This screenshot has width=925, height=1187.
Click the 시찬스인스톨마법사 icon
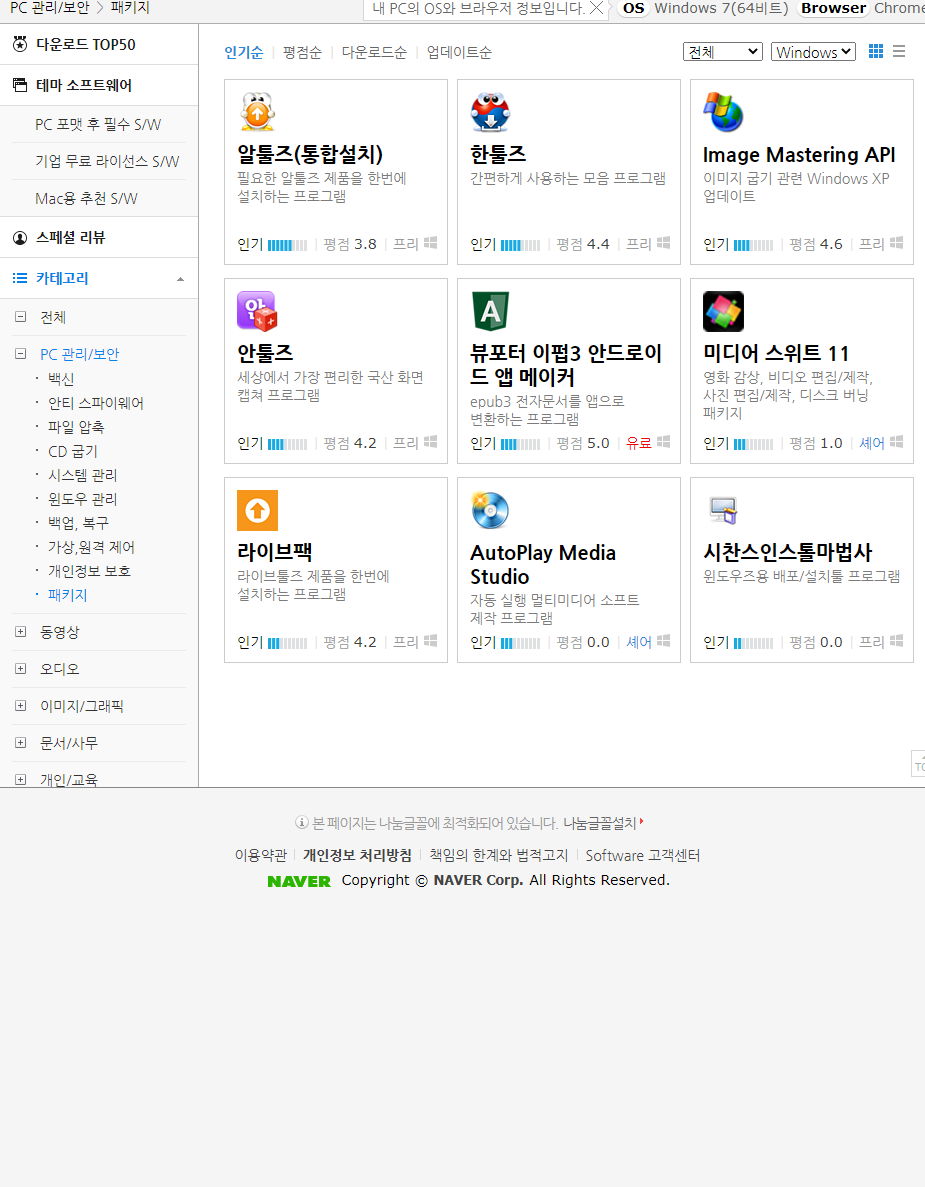[x=723, y=510]
